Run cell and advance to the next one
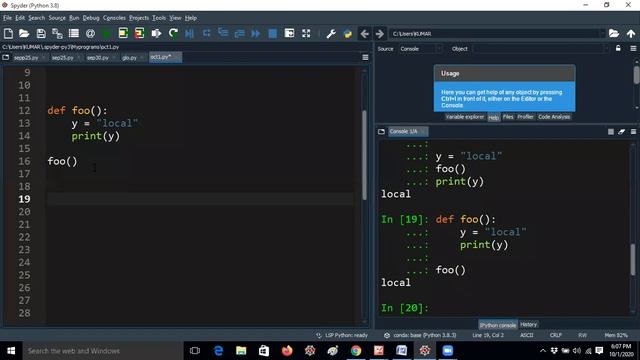This screenshot has height=360, width=640. 139,33
